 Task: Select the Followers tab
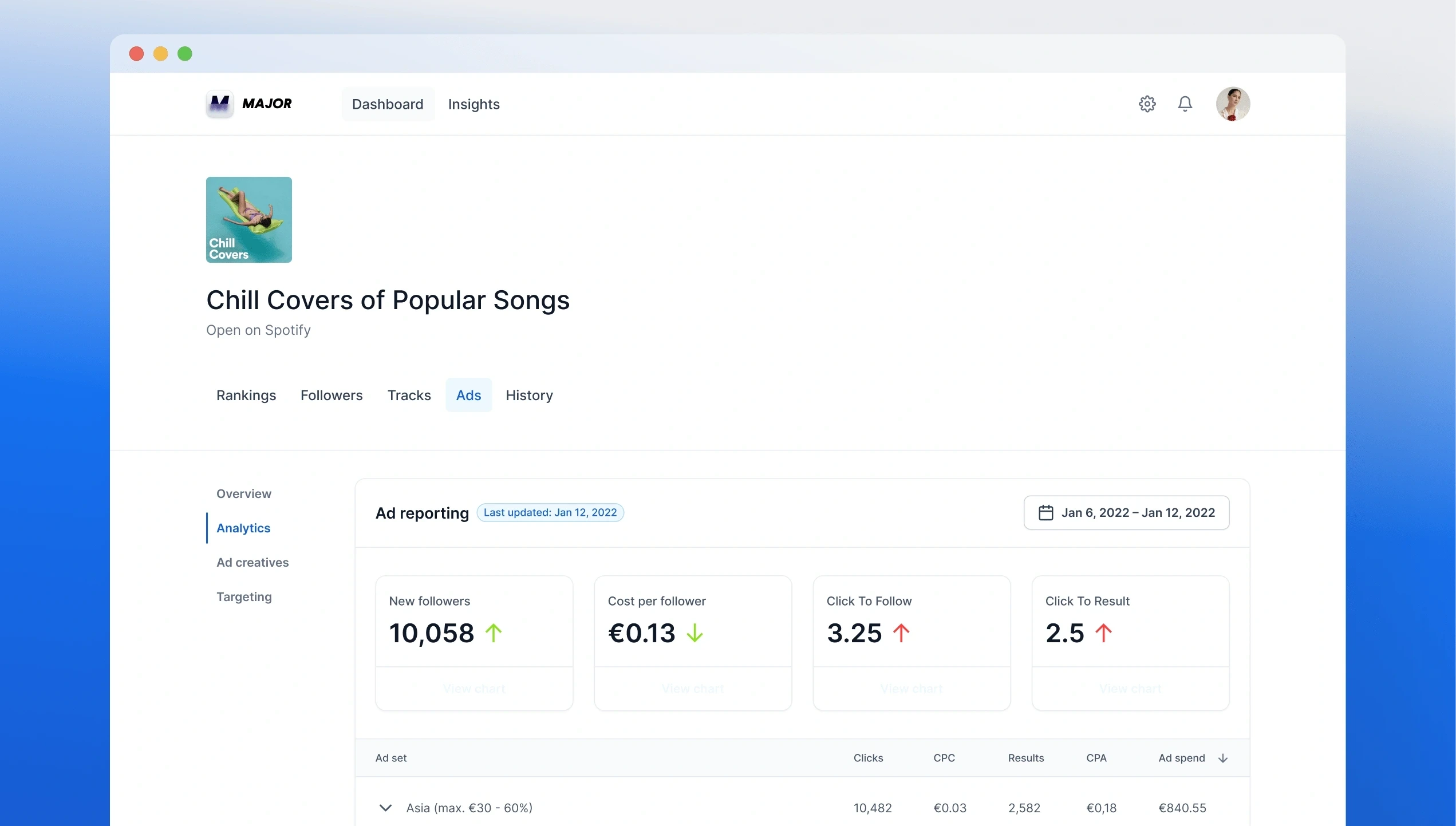point(332,396)
